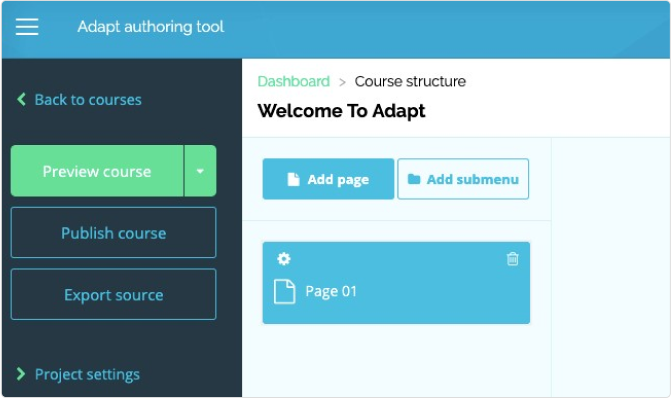Expand the Project settings section
The width and height of the screenshot is (671, 398).
coord(87,374)
